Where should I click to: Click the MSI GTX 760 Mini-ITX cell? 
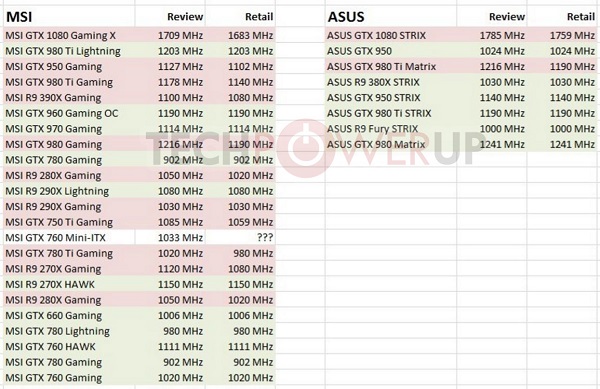pyautogui.click(x=69, y=238)
